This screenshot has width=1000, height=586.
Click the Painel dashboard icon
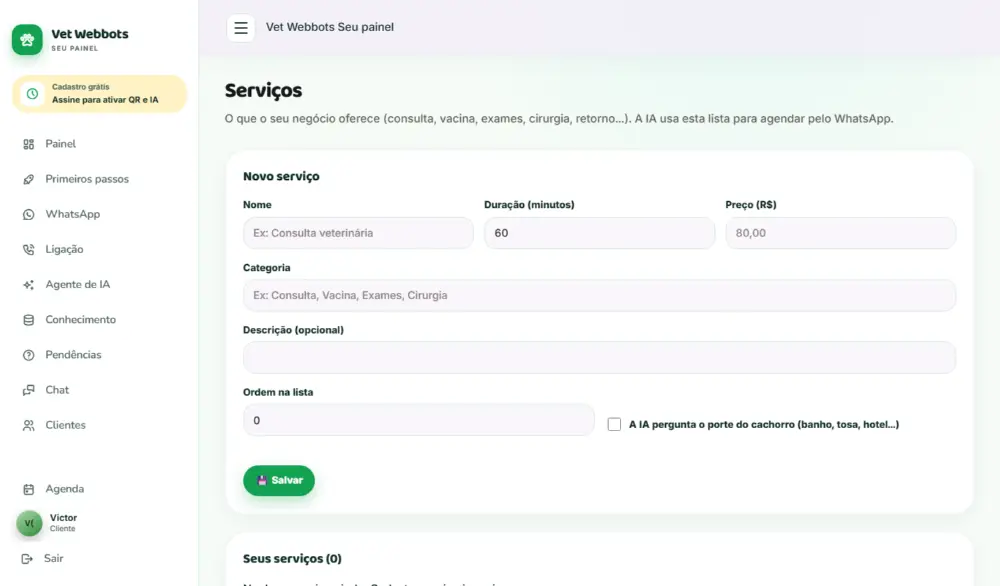29,144
